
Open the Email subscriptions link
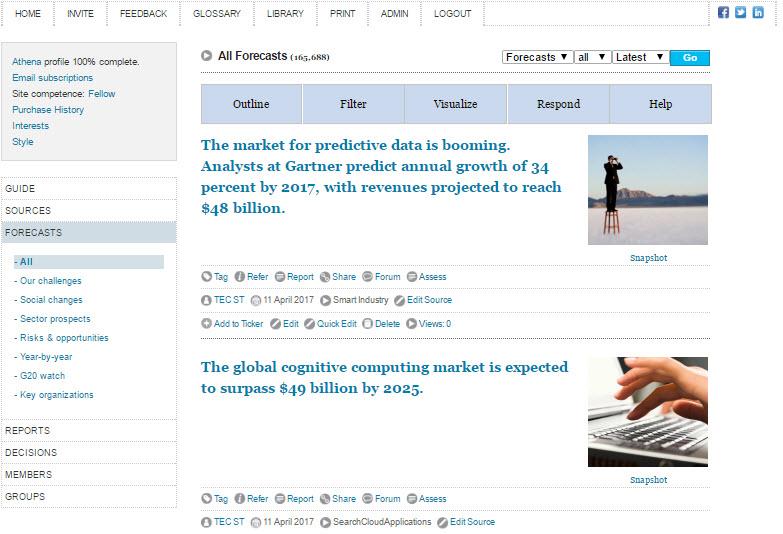coord(52,78)
